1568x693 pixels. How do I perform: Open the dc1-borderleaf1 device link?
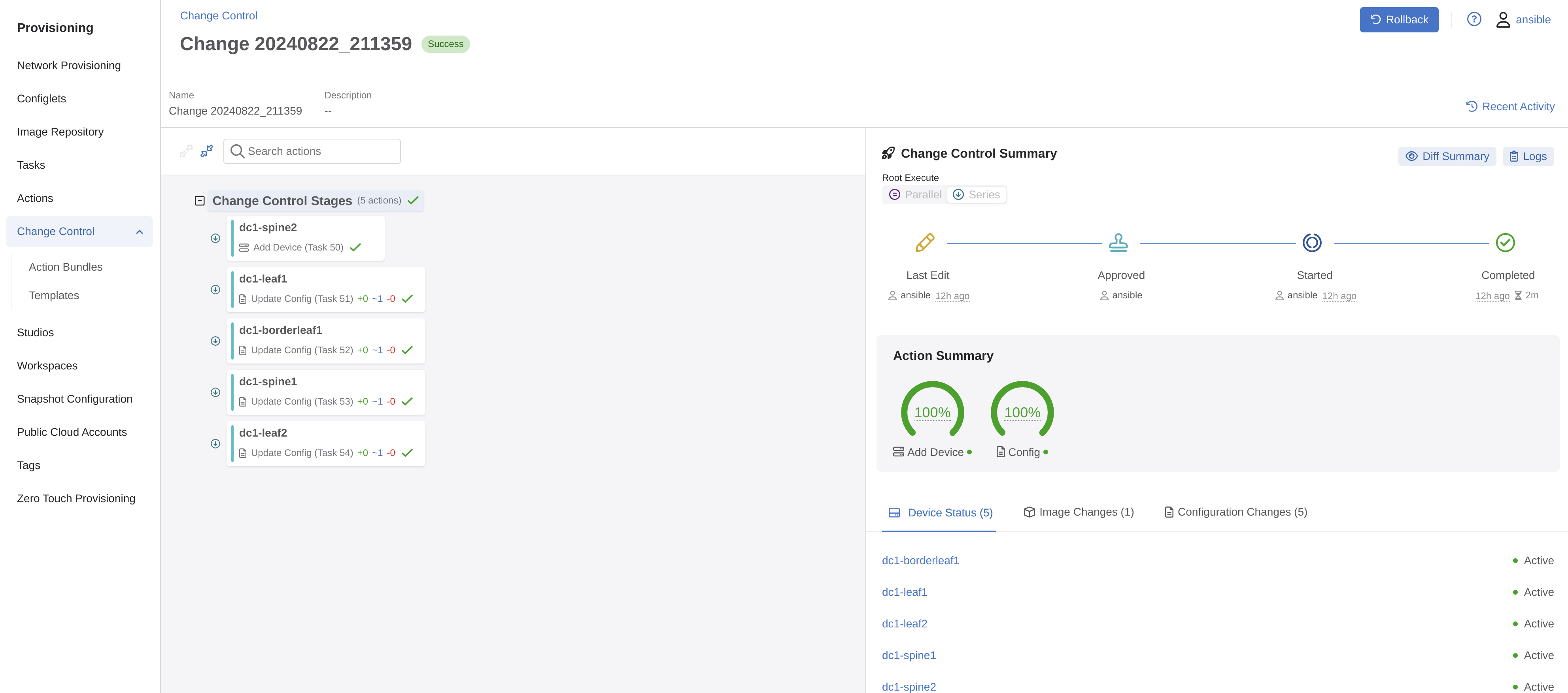[x=920, y=561]
